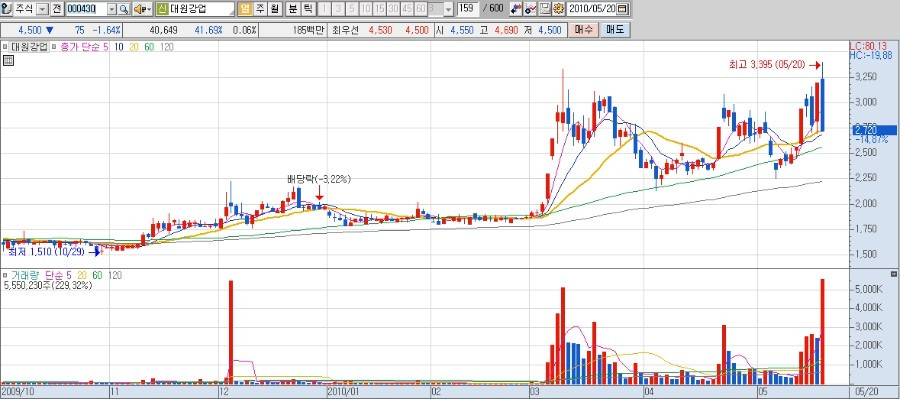The width and height of the screenshot is (900, 399).
Task: Click the chart settings gear icon
Action: 558,9
